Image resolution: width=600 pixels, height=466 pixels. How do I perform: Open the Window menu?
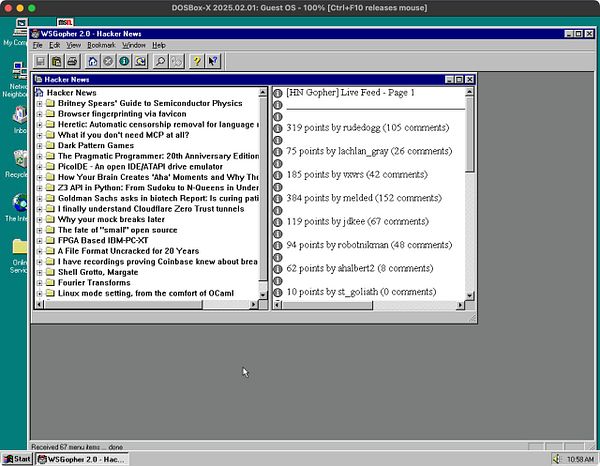pyautogui.click(x=134, y=45)
